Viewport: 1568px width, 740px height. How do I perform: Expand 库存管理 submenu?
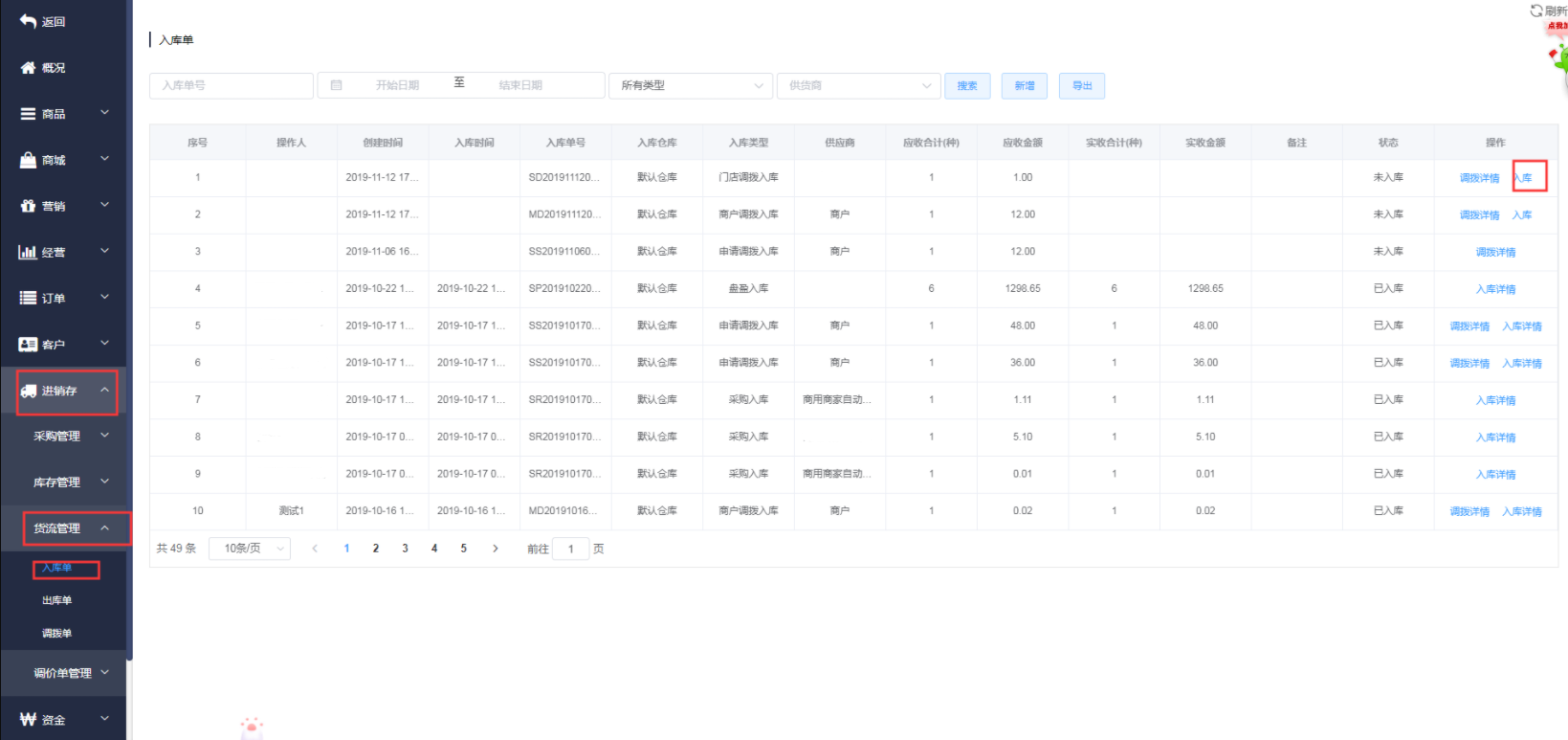[x=64, y=482]
